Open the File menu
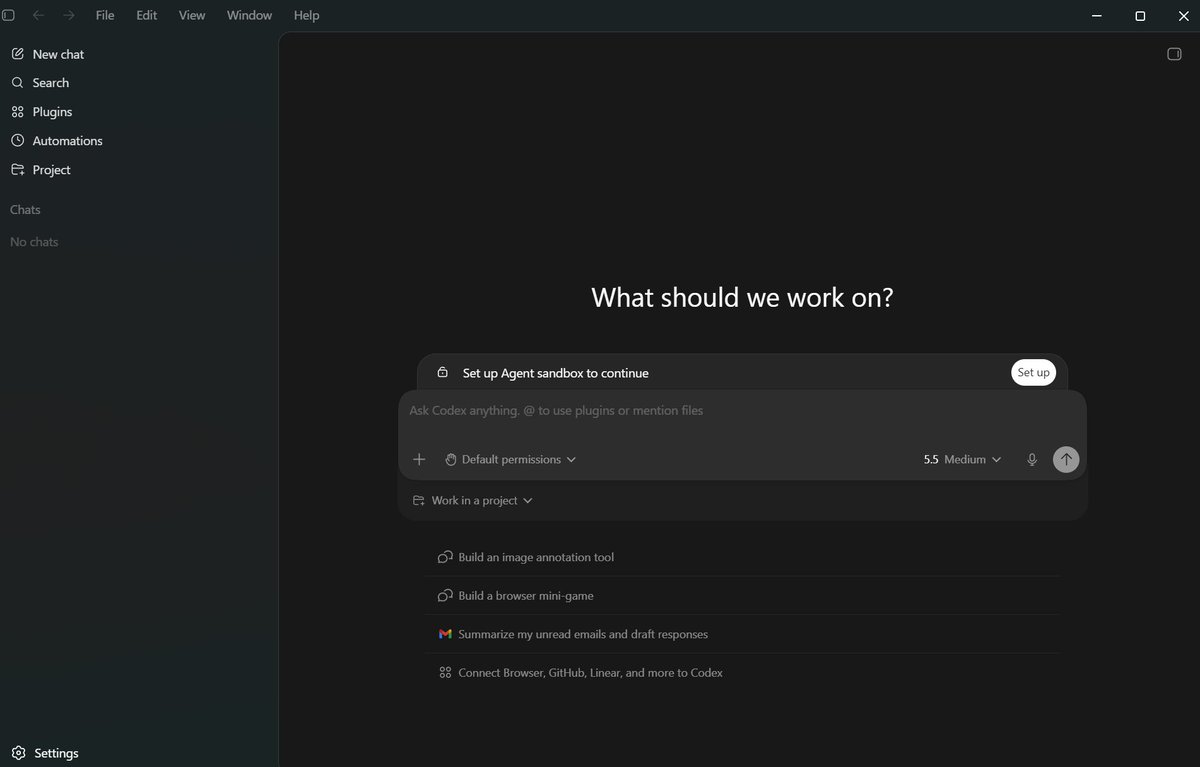The height and width of the screenshot is (767, 1200). (x=105, y=15)
